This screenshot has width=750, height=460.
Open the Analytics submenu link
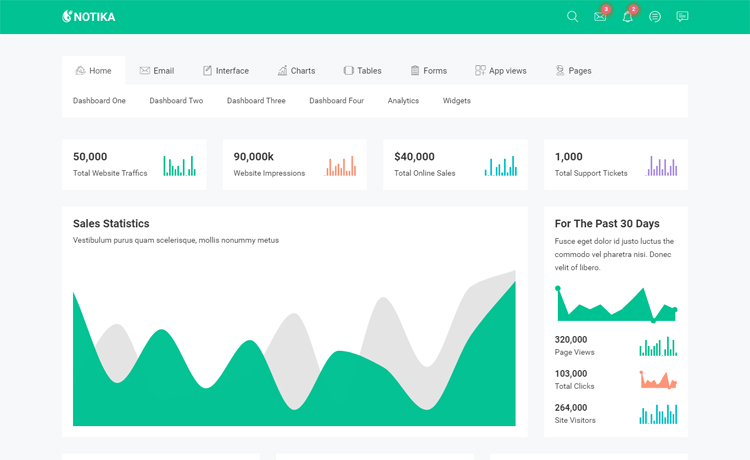coord(403,101)
